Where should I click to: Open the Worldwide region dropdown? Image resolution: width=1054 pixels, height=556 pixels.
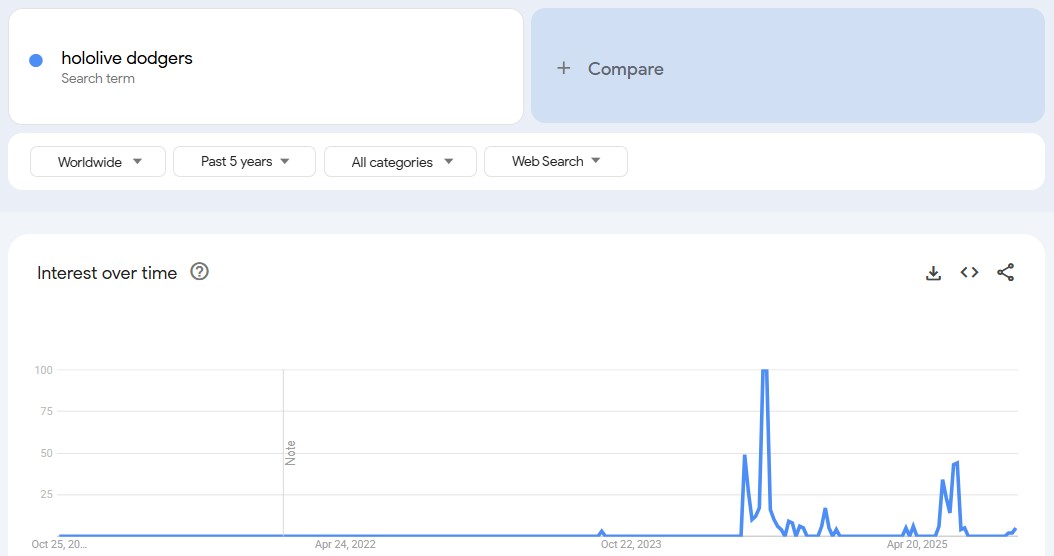point(98,161)
